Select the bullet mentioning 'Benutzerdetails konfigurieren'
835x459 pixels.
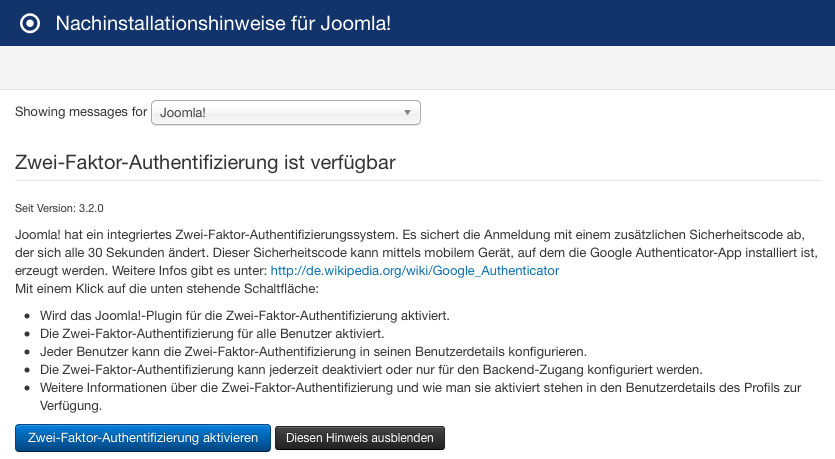[x=313, y=352]
